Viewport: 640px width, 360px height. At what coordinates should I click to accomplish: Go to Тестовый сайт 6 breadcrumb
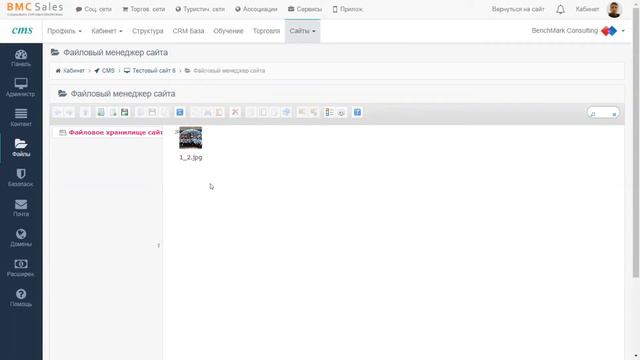[150, 71]
